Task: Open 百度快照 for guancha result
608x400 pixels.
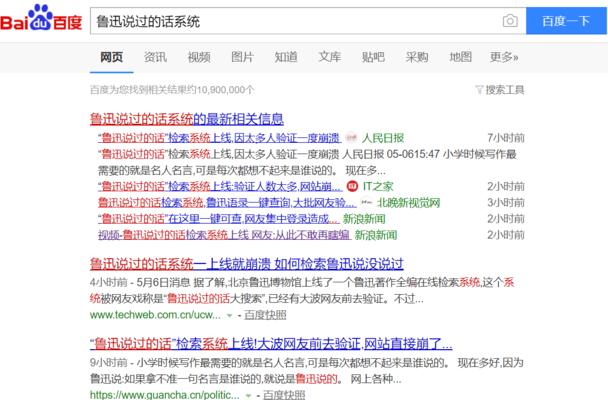Action: click(x=284, y=395)
